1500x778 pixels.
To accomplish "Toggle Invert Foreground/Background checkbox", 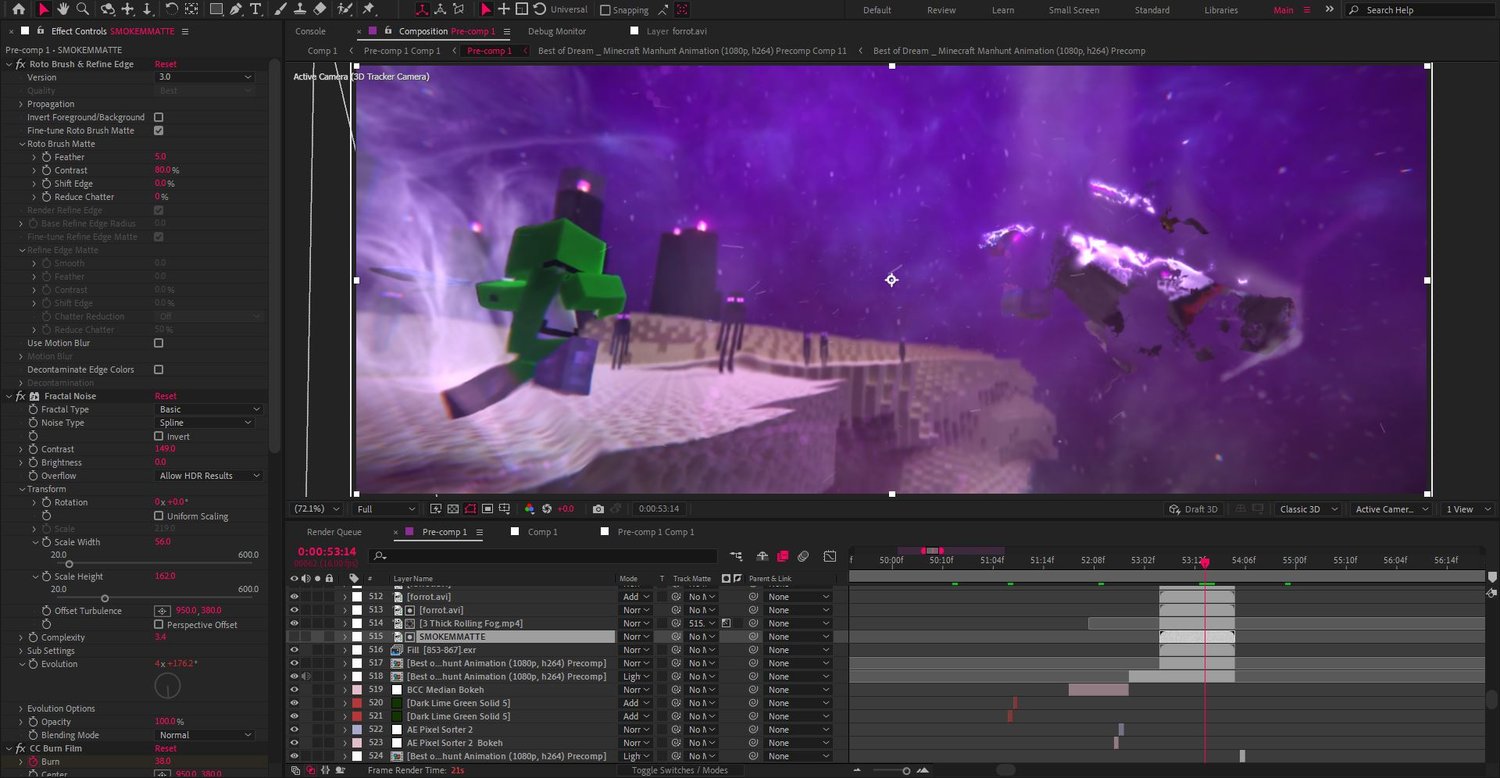I will tap(158, 117).
